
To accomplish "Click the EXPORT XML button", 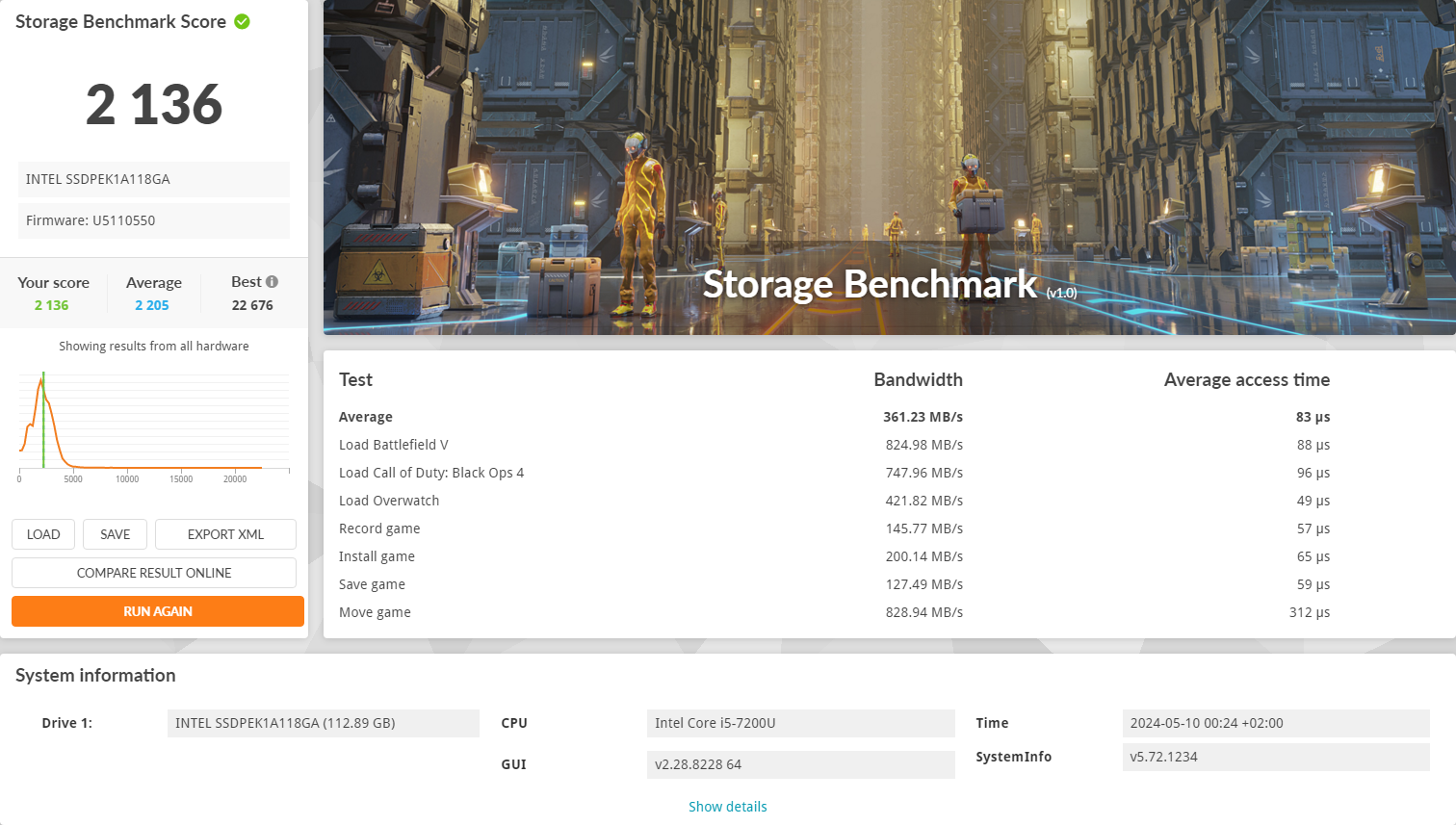I will tap(225, 534).
